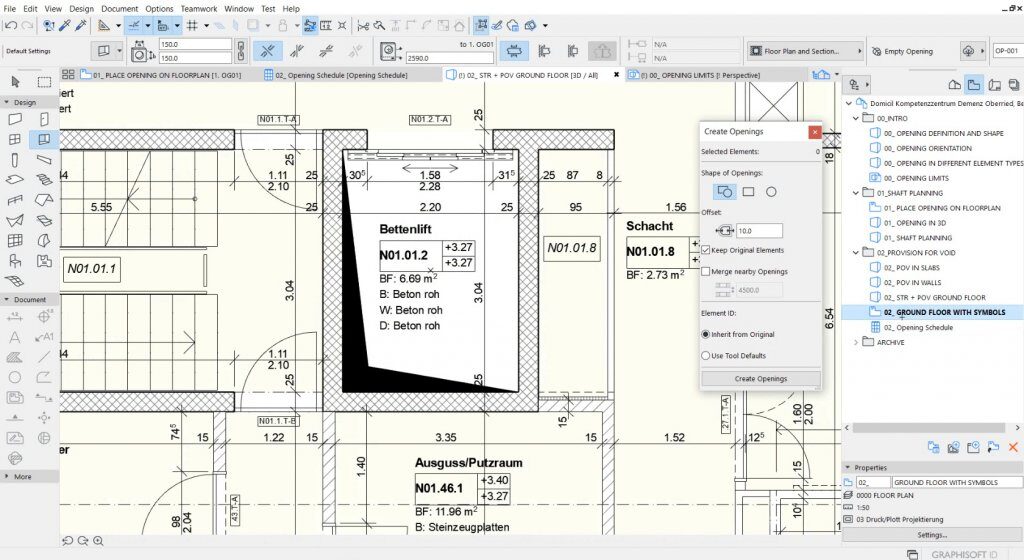Viewport: 1024px width, 560px height.
Task: Open the Floor Plan and Section dropdown
Action: coord(803,50)
